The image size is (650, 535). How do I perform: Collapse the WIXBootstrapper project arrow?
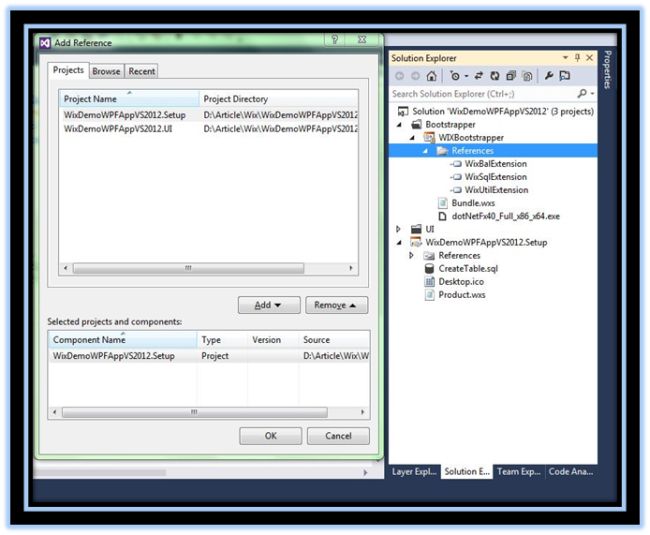(412, 138)
